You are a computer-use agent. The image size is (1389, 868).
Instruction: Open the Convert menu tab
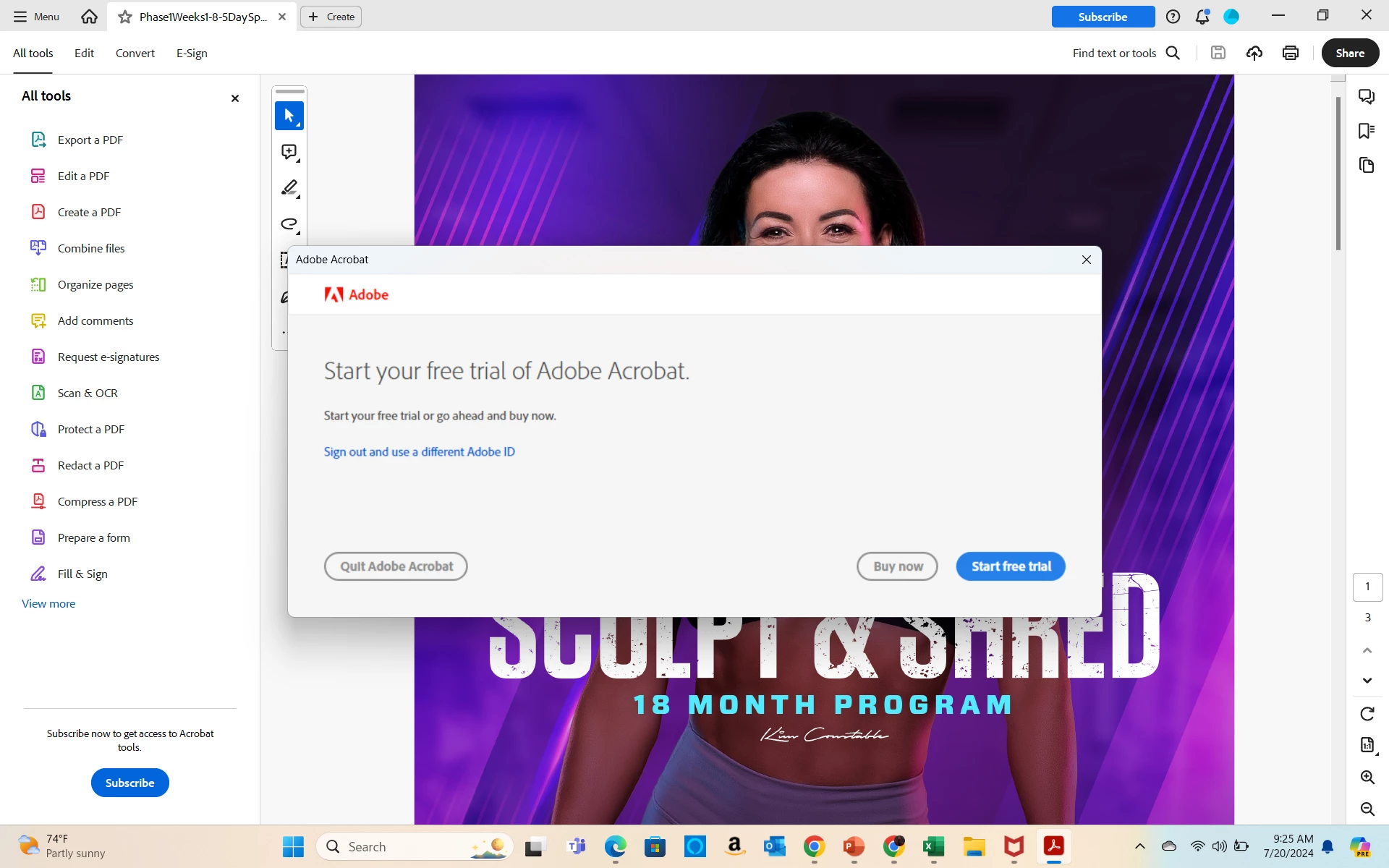point(135,53)
